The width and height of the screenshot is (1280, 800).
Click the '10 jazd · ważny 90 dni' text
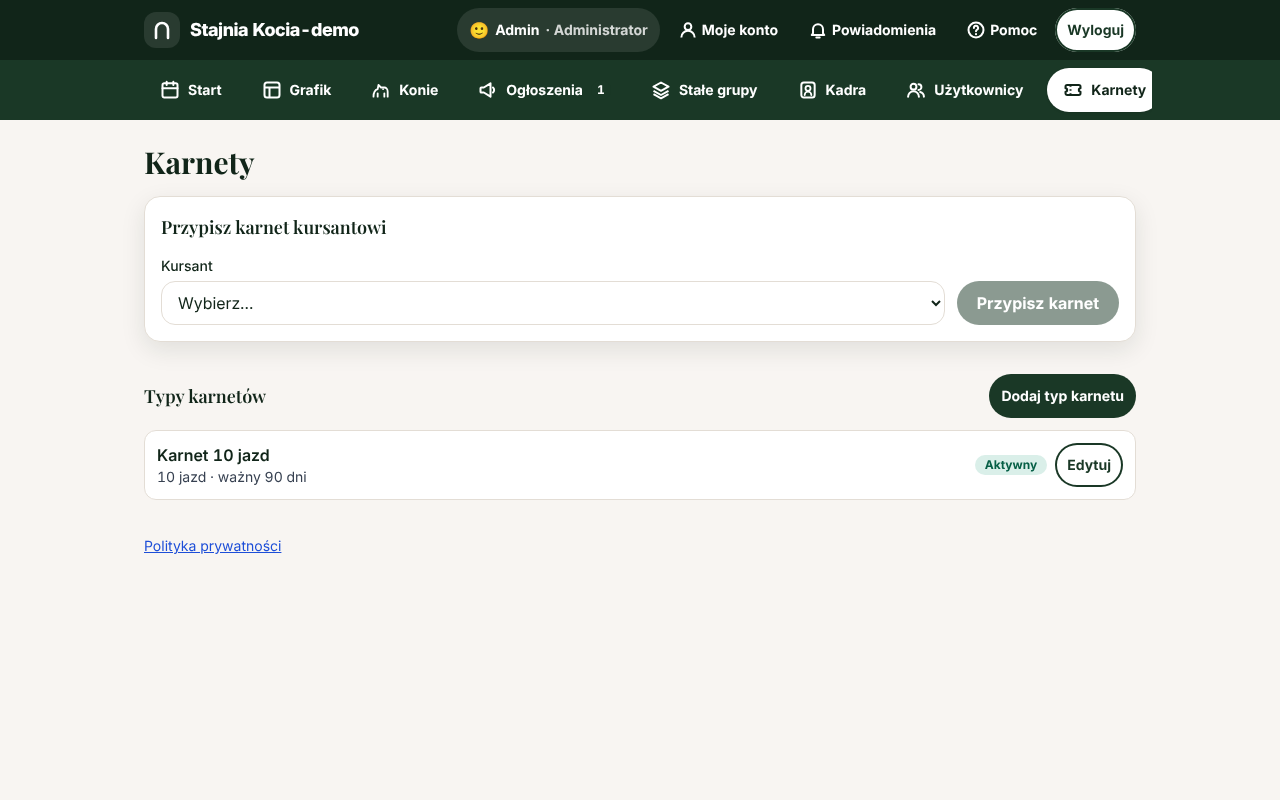[232, 477]
